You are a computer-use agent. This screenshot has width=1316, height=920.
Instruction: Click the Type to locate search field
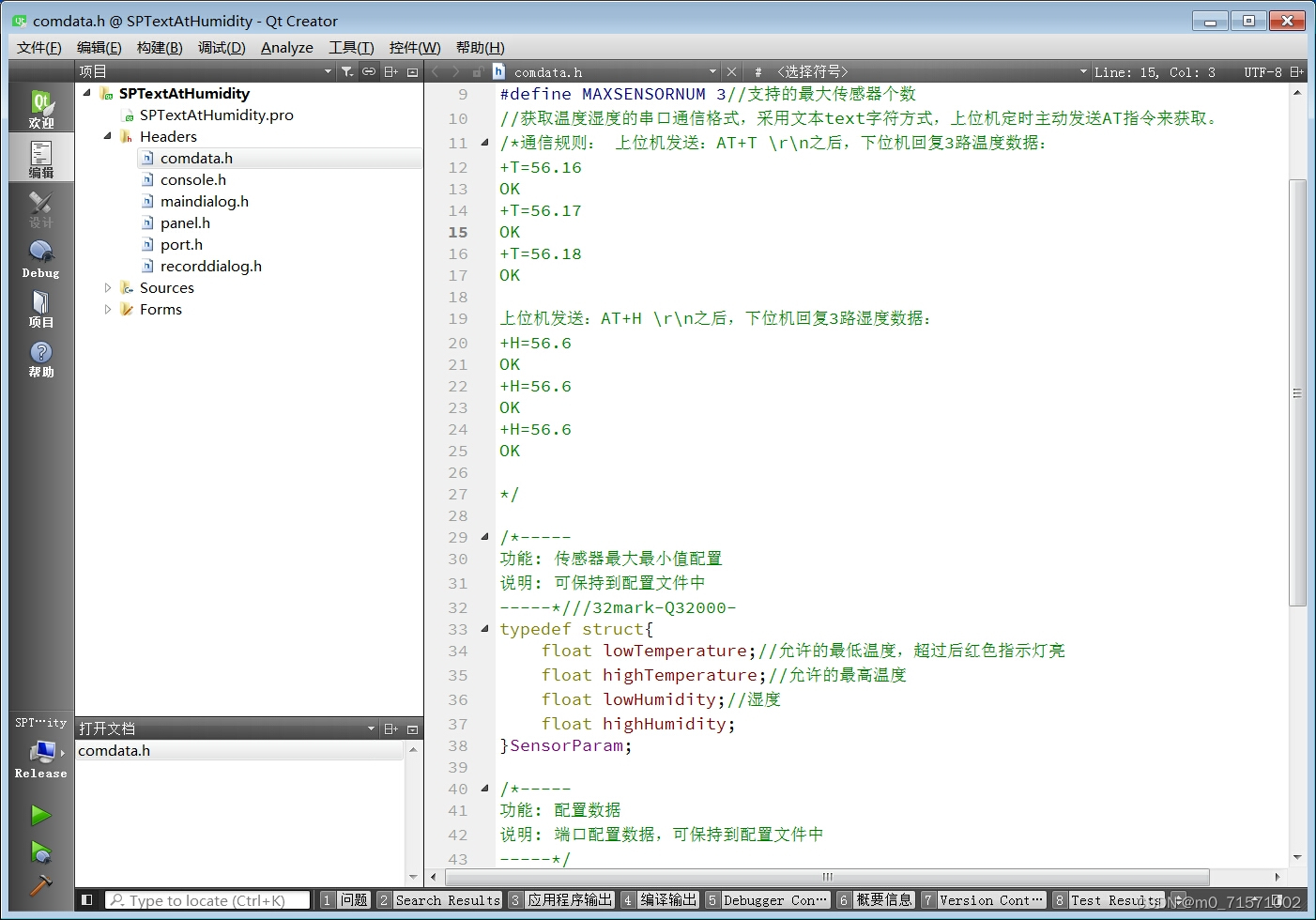pos(207,899)
